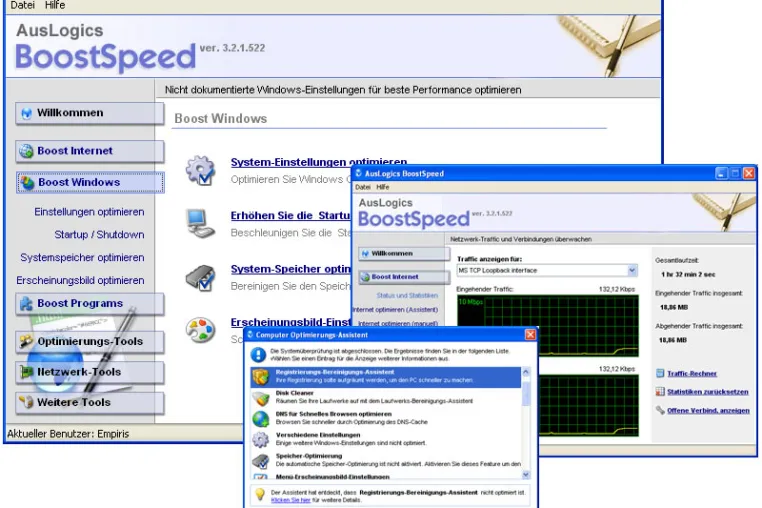Click the title bar icon of Computer Optimierungs-Assistent
Screen dimensions: 762x508
tap(250, 334)
